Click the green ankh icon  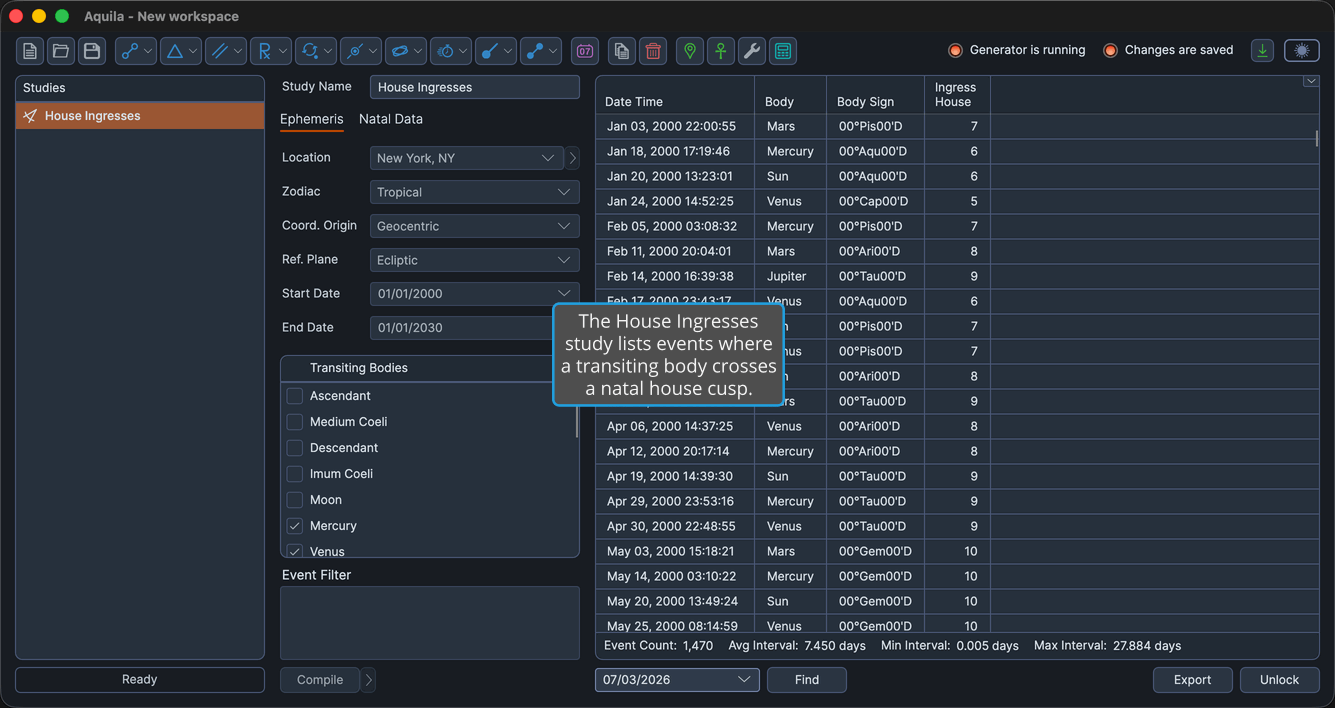(721, 51)
